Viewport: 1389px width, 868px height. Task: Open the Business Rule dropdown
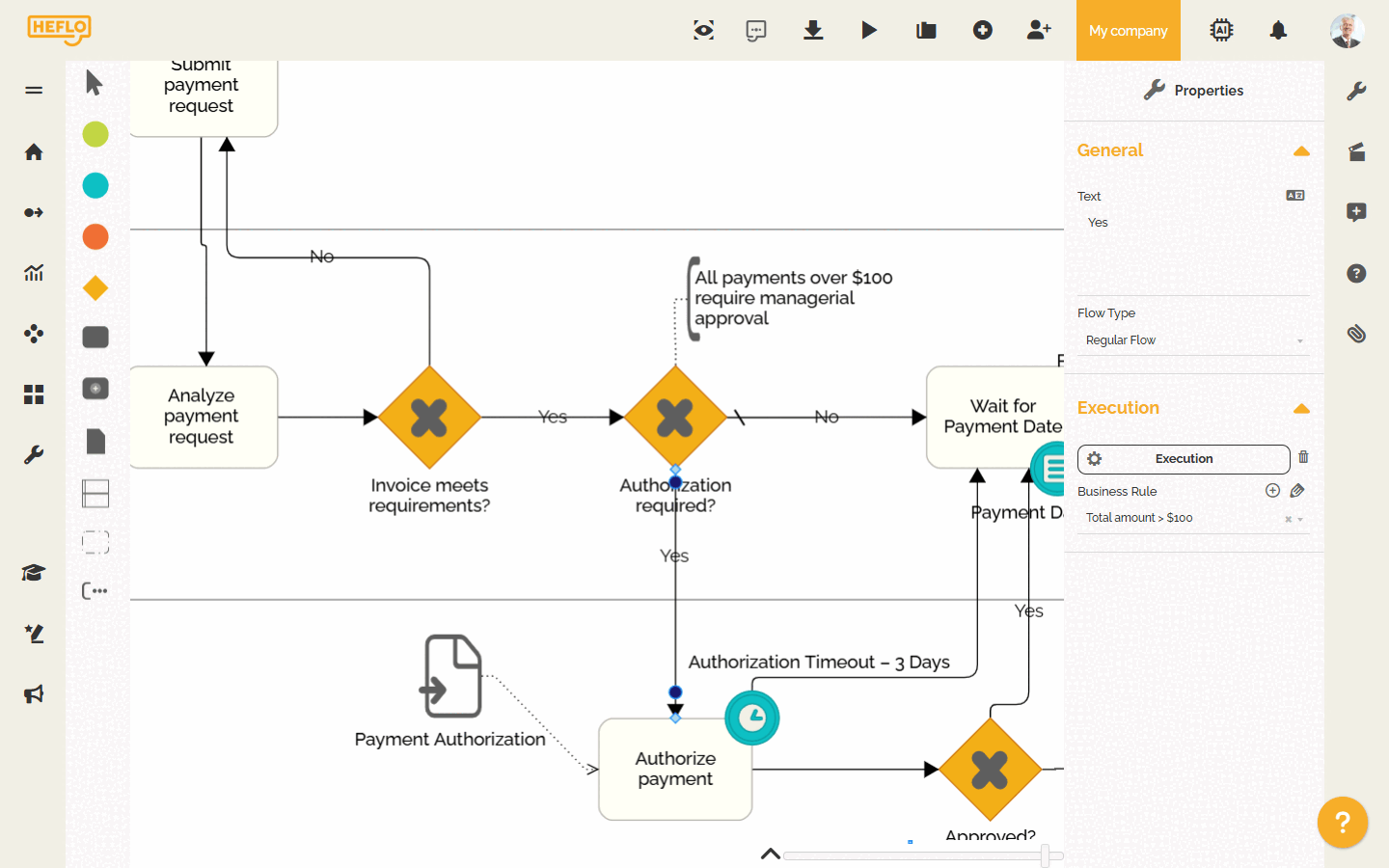pyautogui.click(x=1192, y=518)
